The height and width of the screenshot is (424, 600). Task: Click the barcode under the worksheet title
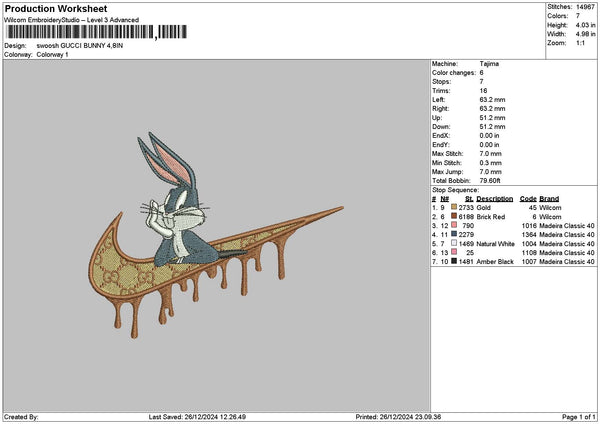(x=96, y=32)
